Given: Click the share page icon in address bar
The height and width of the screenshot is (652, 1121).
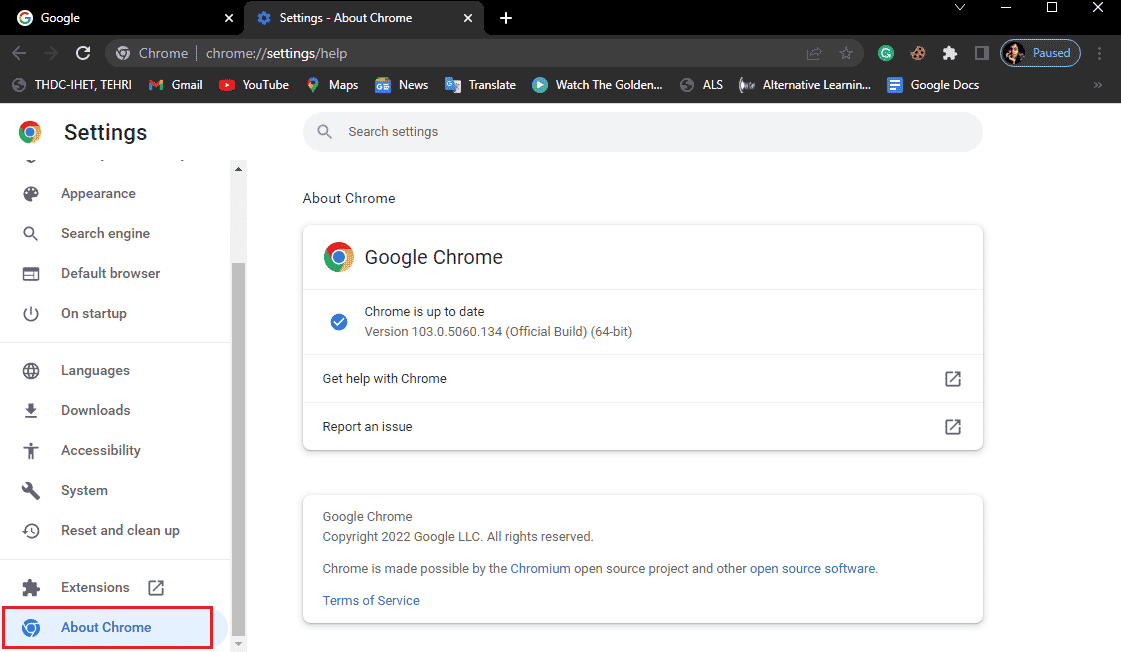Looking at the screenshot, I should point(814,53).
